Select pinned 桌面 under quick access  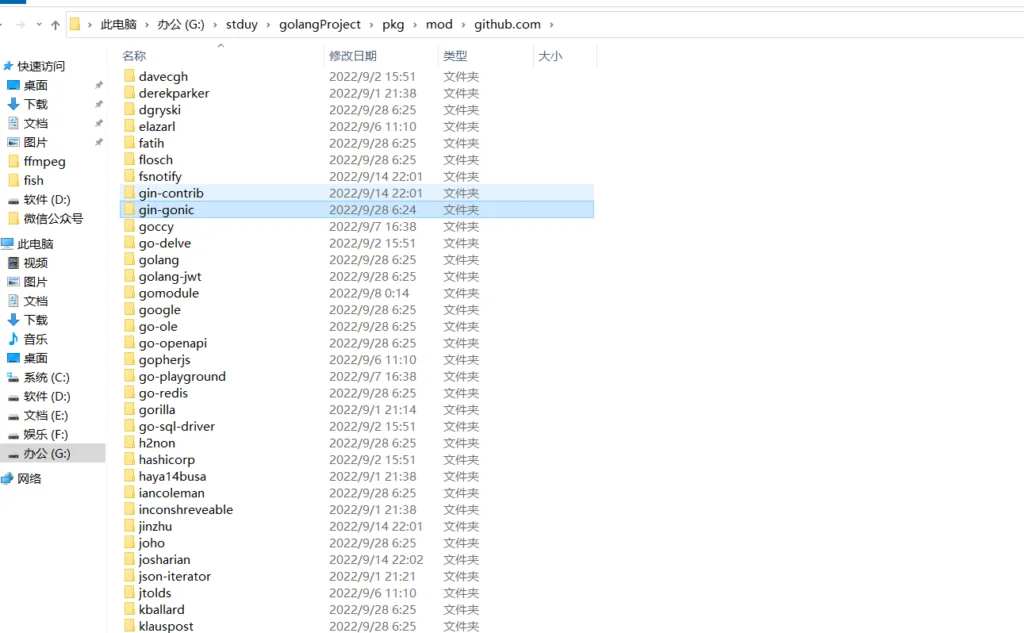[x=35, y=86]
